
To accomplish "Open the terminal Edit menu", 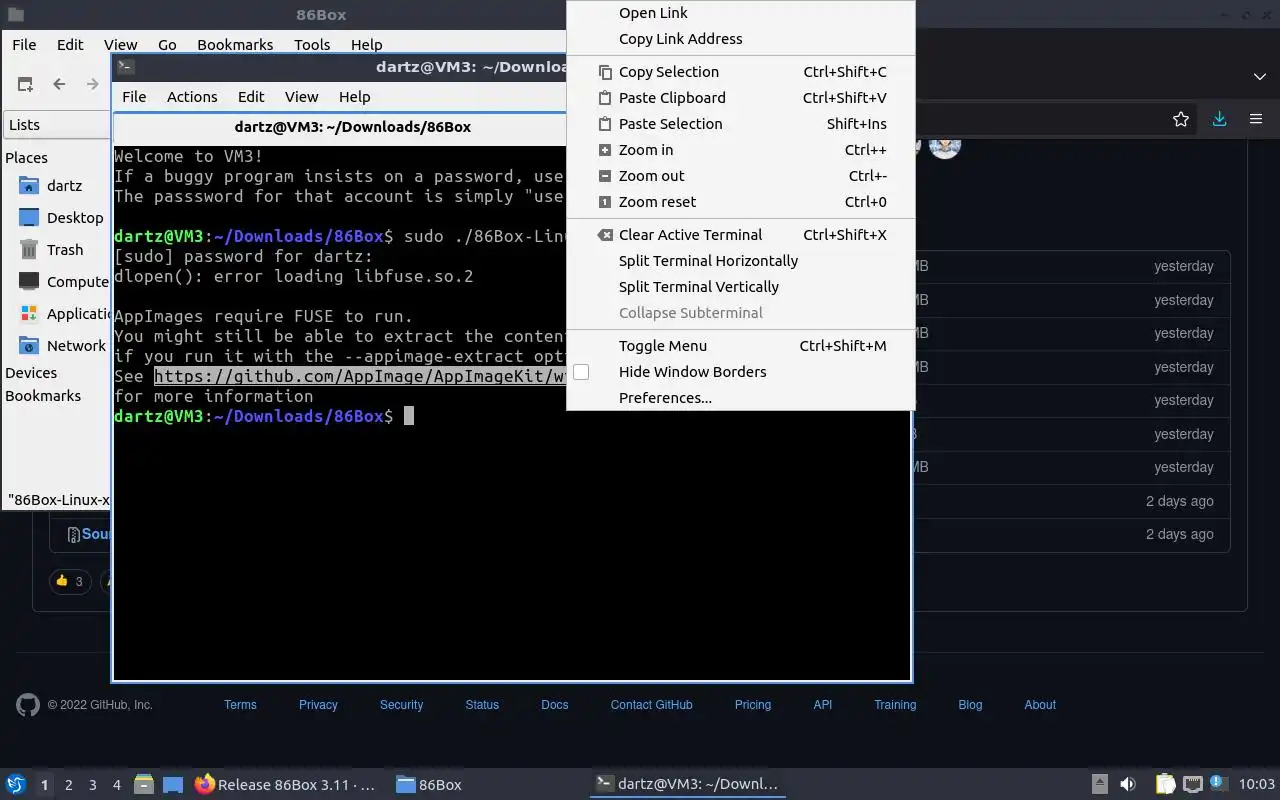I will pos(251,97).
